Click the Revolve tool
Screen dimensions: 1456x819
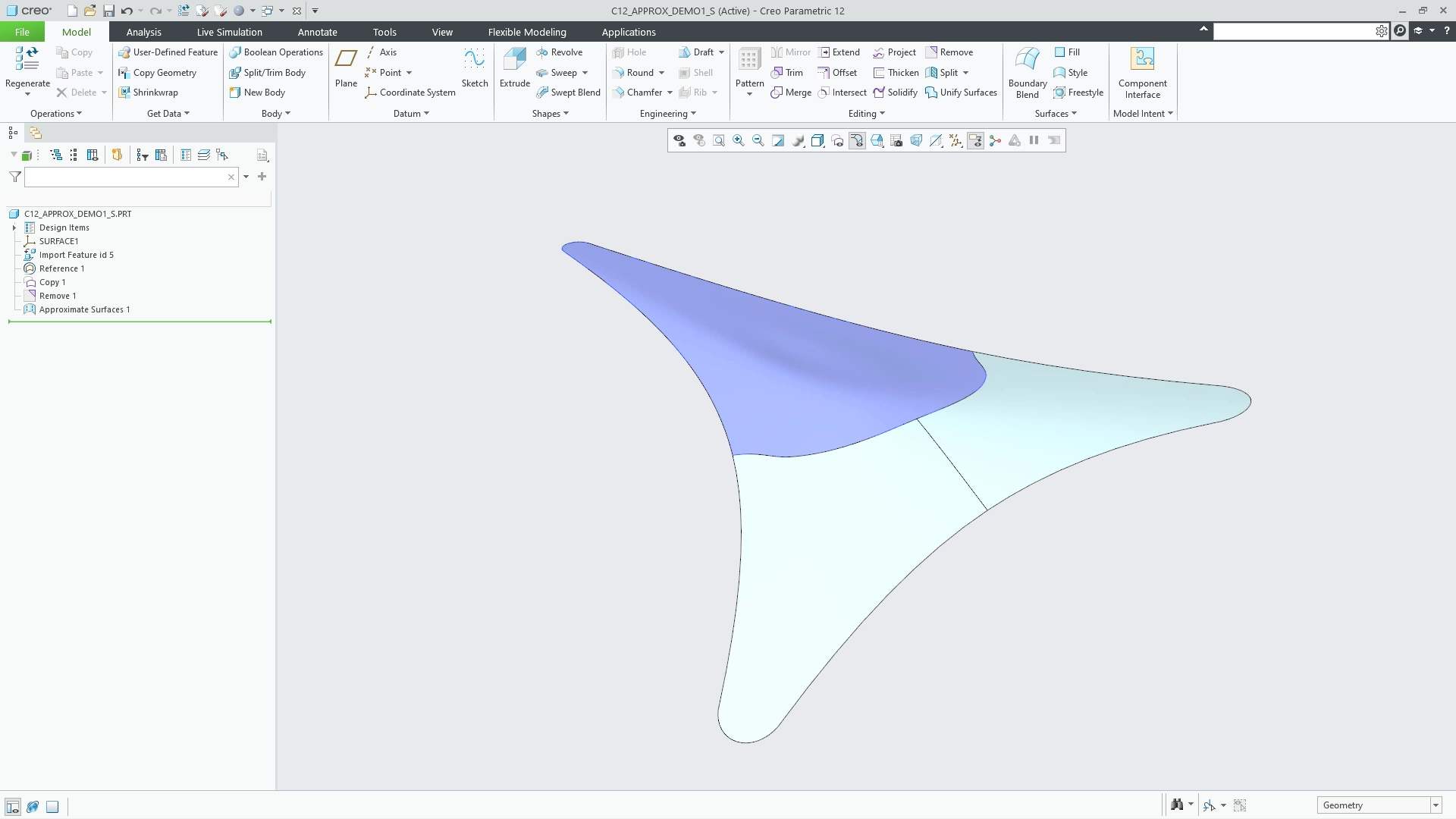559,52
